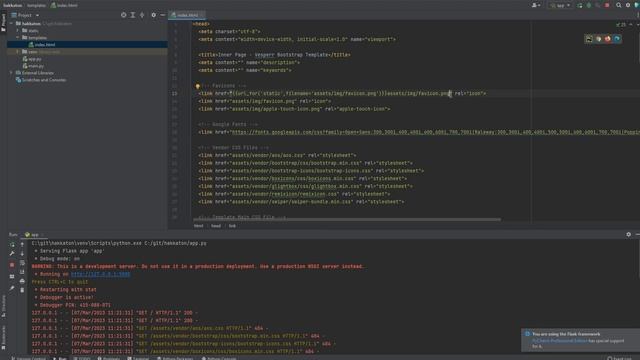
Task: Collapse the hakkaton root folder
Action: [x=11, y=24]
